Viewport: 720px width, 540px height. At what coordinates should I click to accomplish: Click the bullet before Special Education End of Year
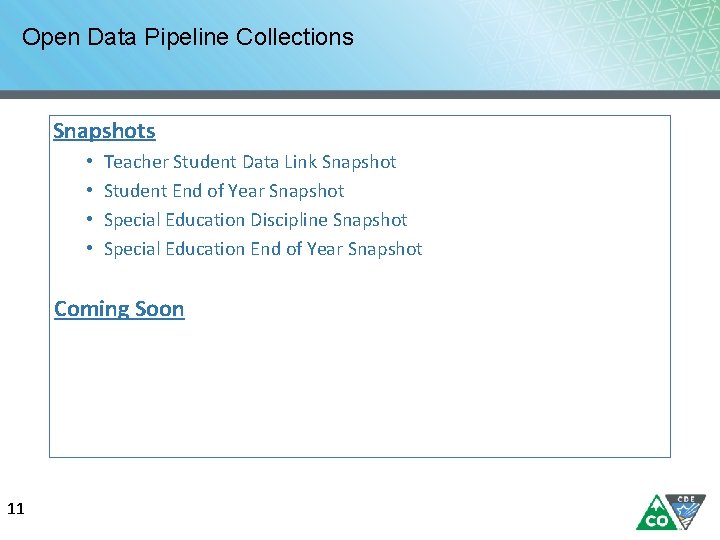90,249
